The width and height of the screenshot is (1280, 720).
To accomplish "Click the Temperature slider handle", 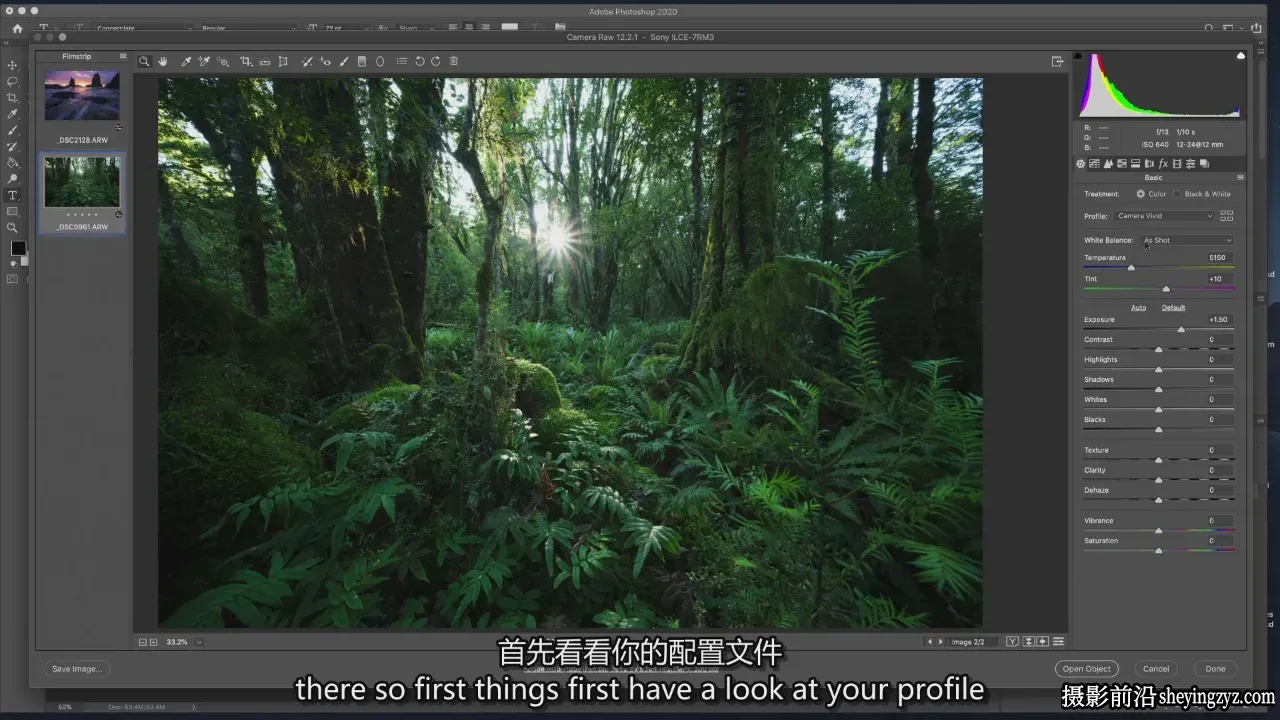I will coord(1131,268).
